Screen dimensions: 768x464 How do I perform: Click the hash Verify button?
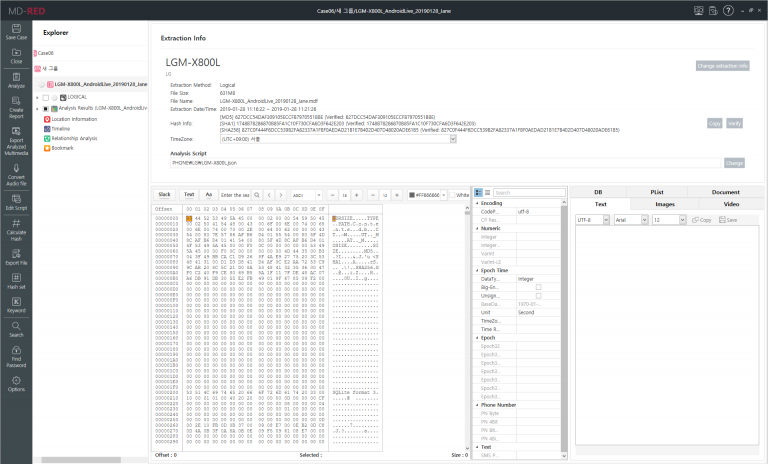pyautogui.click(x=734, y=123)
